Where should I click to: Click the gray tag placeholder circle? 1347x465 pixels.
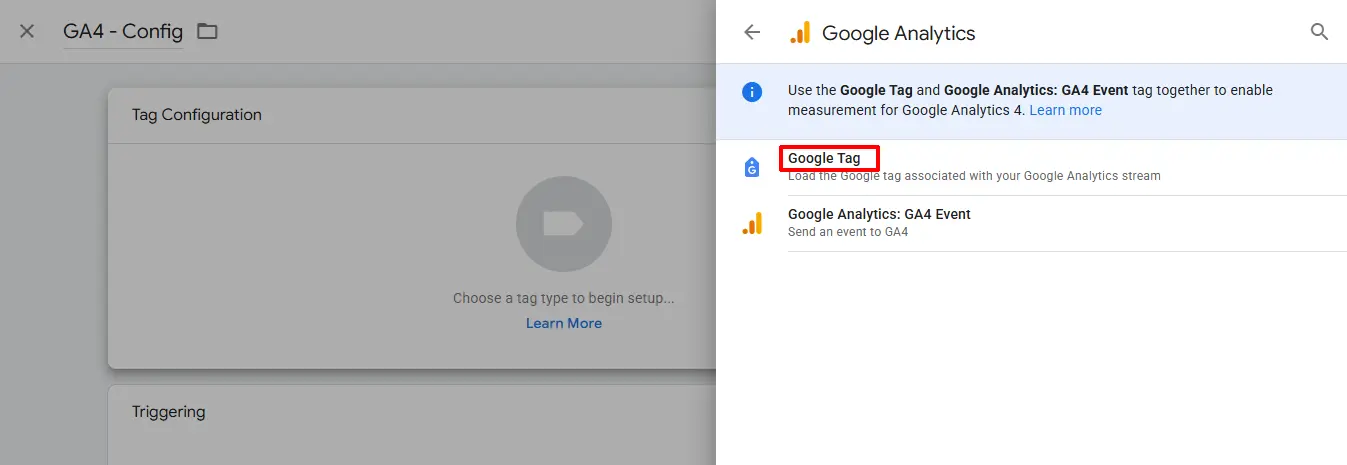coord(563,224)
